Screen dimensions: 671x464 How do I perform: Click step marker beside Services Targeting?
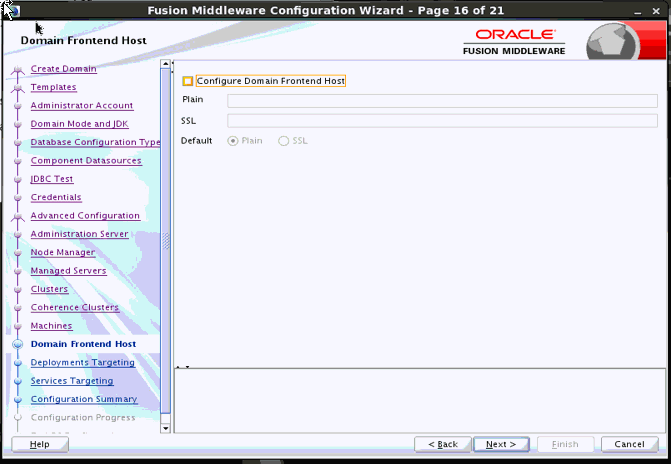point(18,381)
